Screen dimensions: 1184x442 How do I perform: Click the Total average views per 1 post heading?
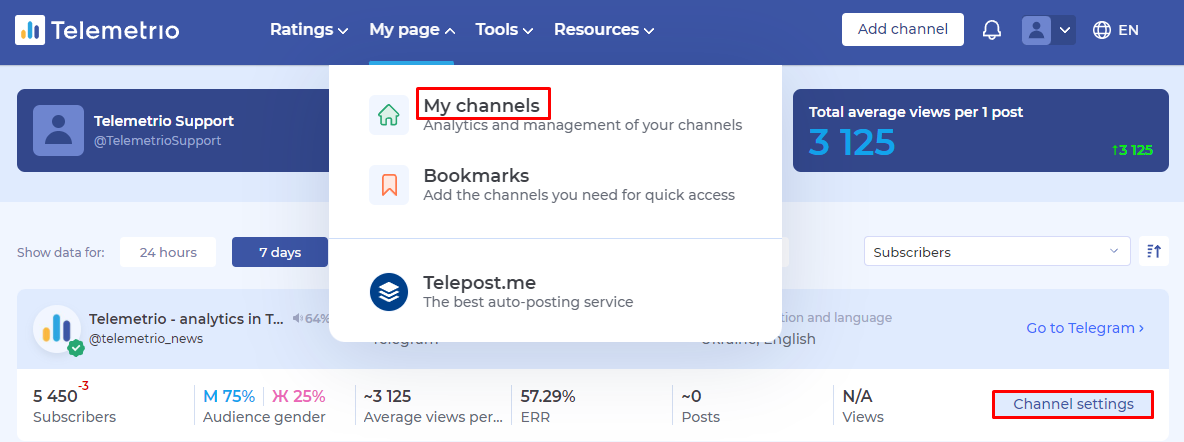916,112
